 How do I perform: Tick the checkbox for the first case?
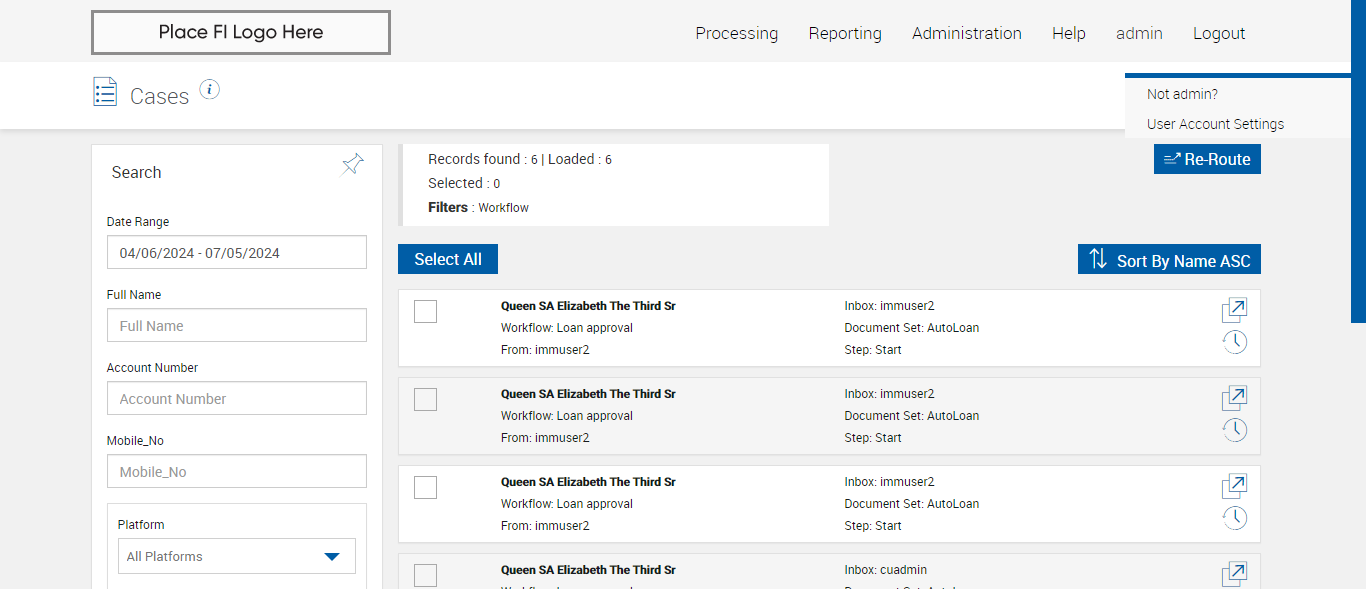tap(425, 312)
